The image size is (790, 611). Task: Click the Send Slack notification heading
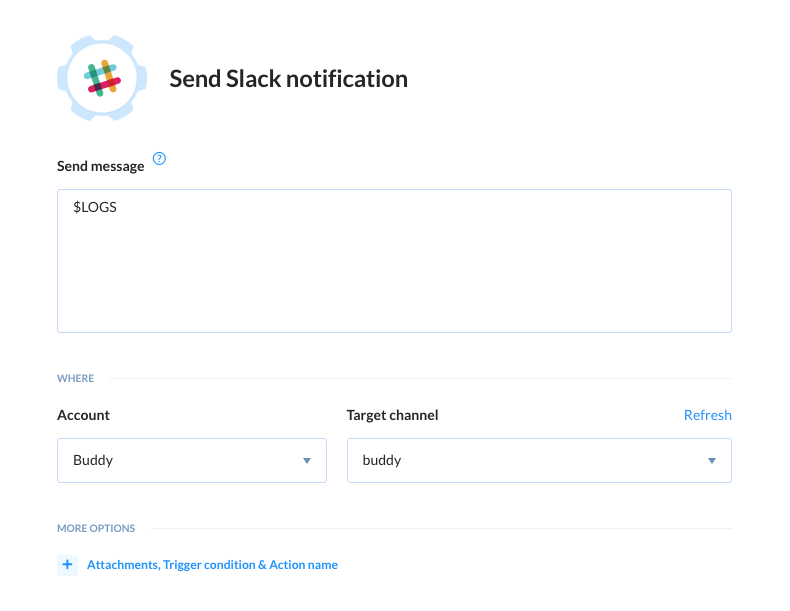288,79
